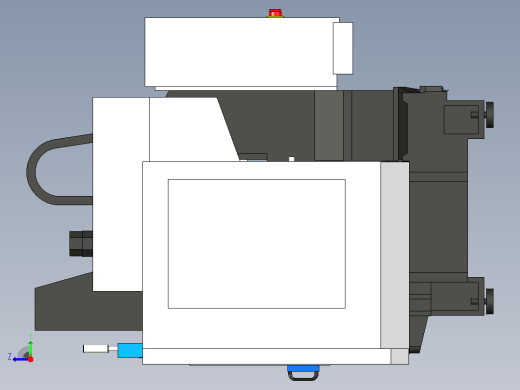Viewport: 520px width, 390px height.
Task: Select the inner rectangular window panel of door
Action: [257, 244]
